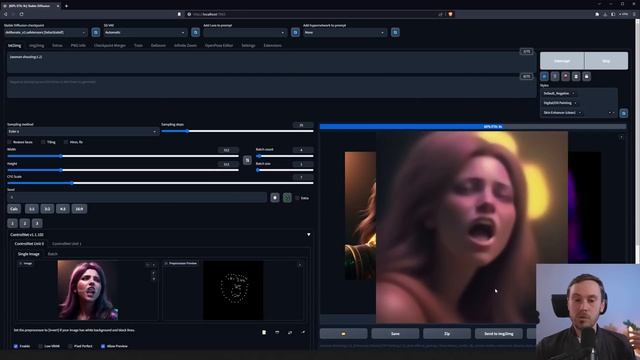This screenshot has height=360, width=640.
Task: Open the Sampling method dropdown
Action: tap(82, 131)
